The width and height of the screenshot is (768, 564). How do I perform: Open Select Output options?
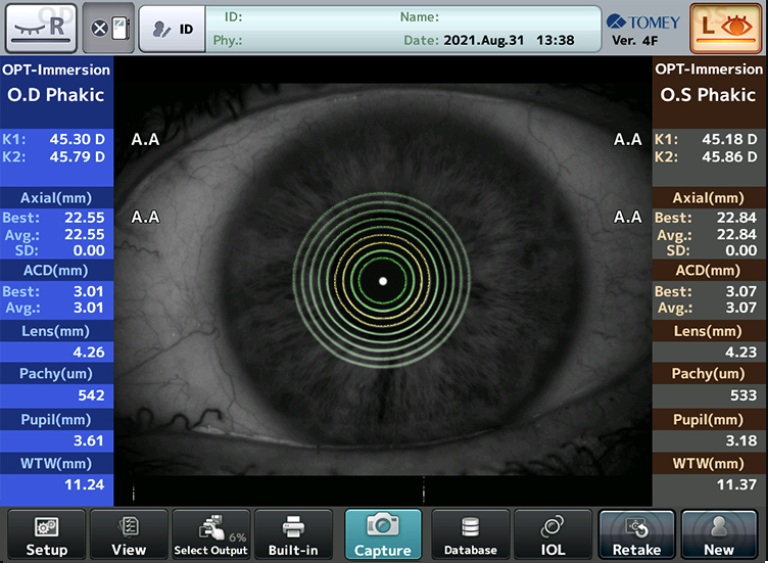point(211,534)
